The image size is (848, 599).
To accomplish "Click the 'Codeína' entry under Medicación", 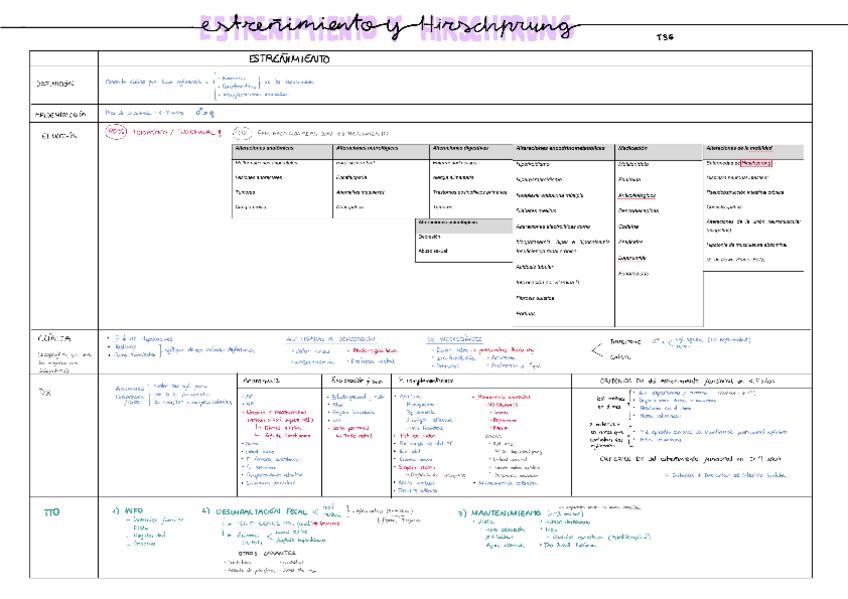I will point(628,227).
